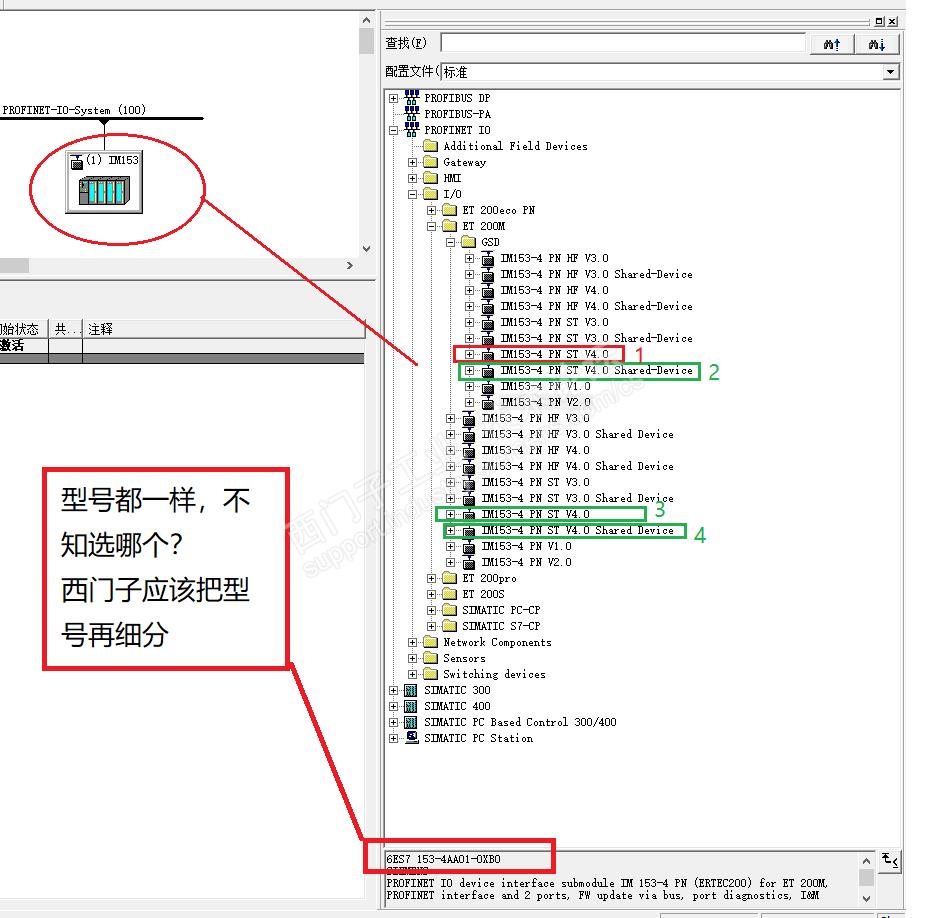The width and height of the screenshot is (927, 918).
Task: Select the SIMATIC S7-CP folder icon
Action: point(450,626)
